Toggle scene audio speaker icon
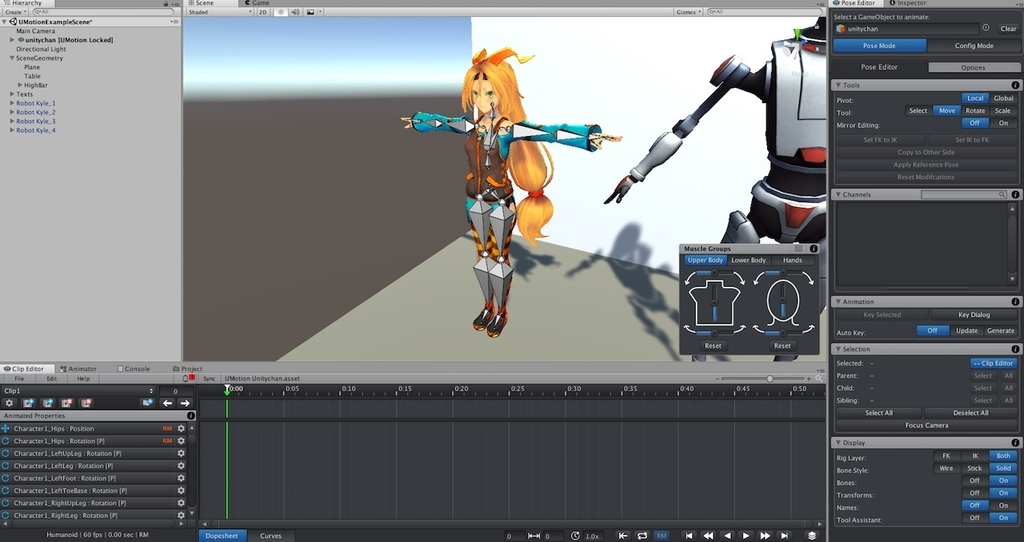Image resolution: width=1024 pixels, height=542 pixels. click(x=295, y=12)
